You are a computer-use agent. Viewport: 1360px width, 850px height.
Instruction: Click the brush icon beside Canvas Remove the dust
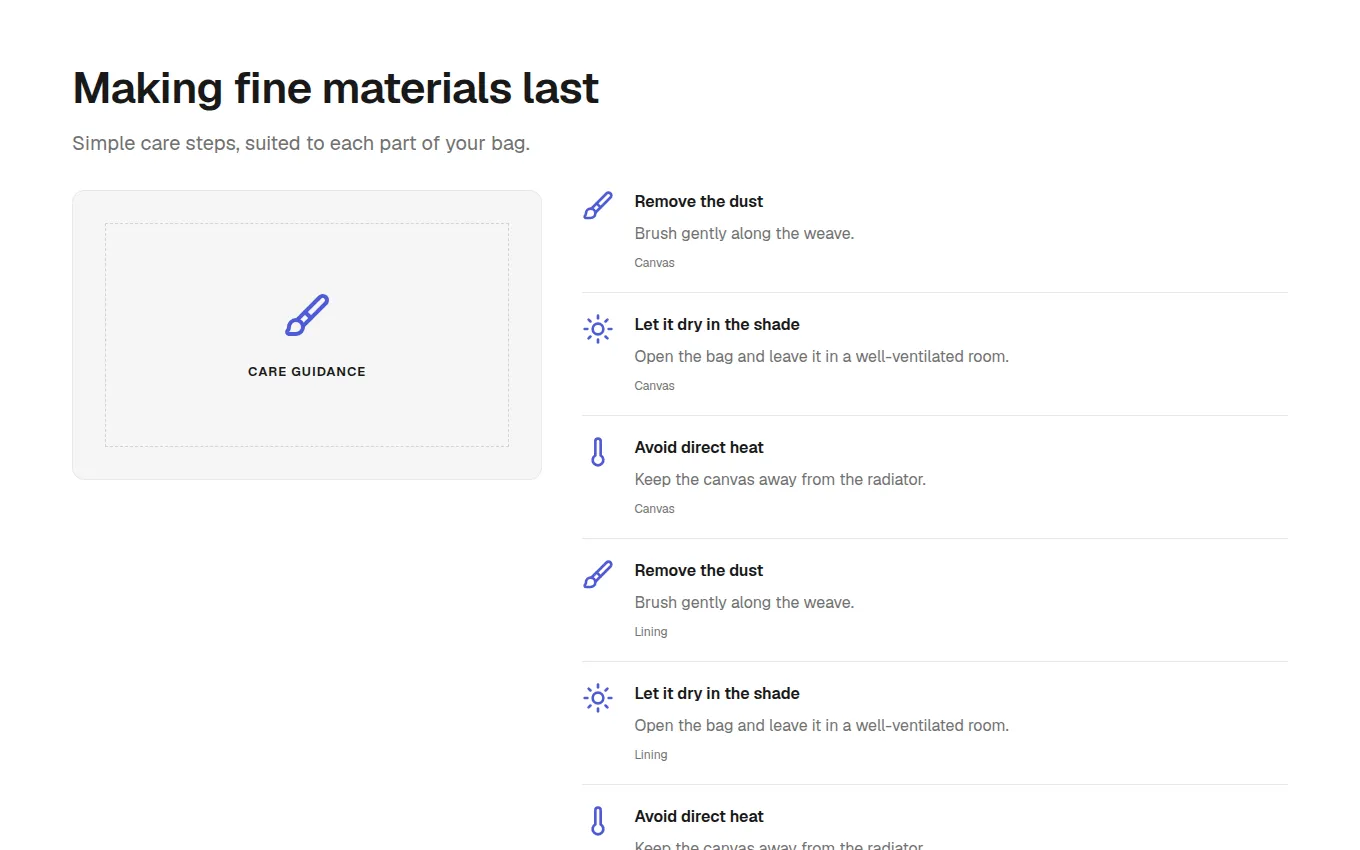click(x=598, y=206)
